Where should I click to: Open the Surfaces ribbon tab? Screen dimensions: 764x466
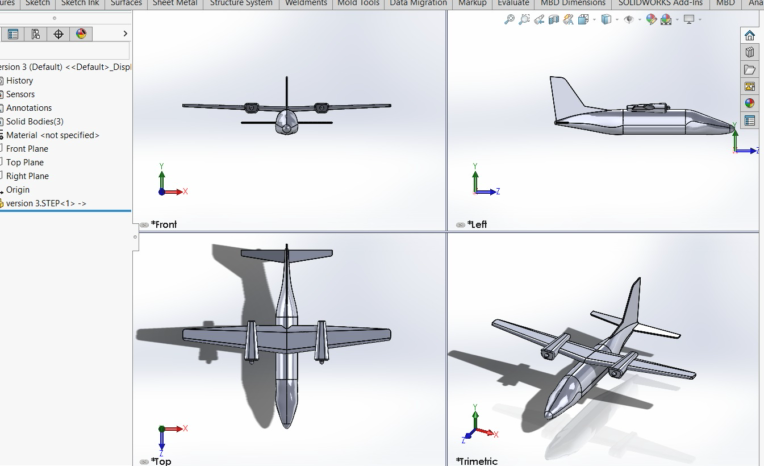[126, 3]
